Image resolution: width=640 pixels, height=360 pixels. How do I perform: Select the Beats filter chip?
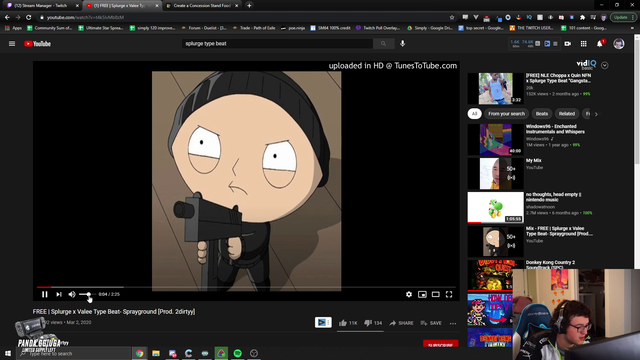click(x=542, y=114)
